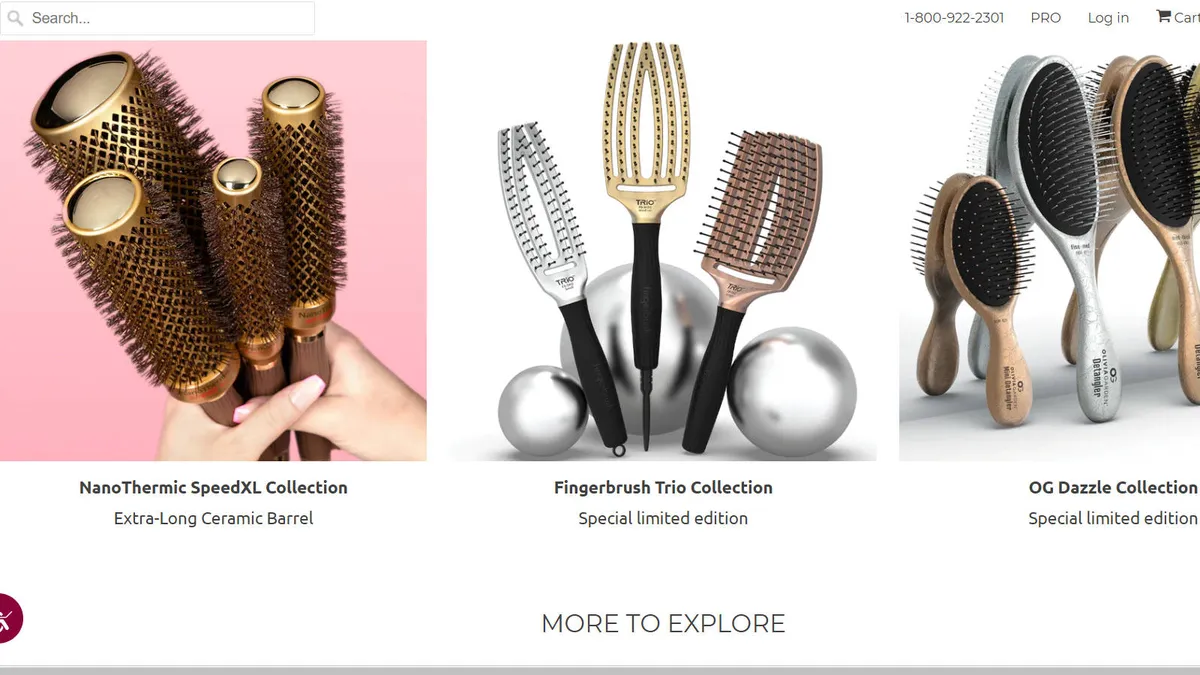Open NanoThermic SpeedXL Collection title

point(213,488)
